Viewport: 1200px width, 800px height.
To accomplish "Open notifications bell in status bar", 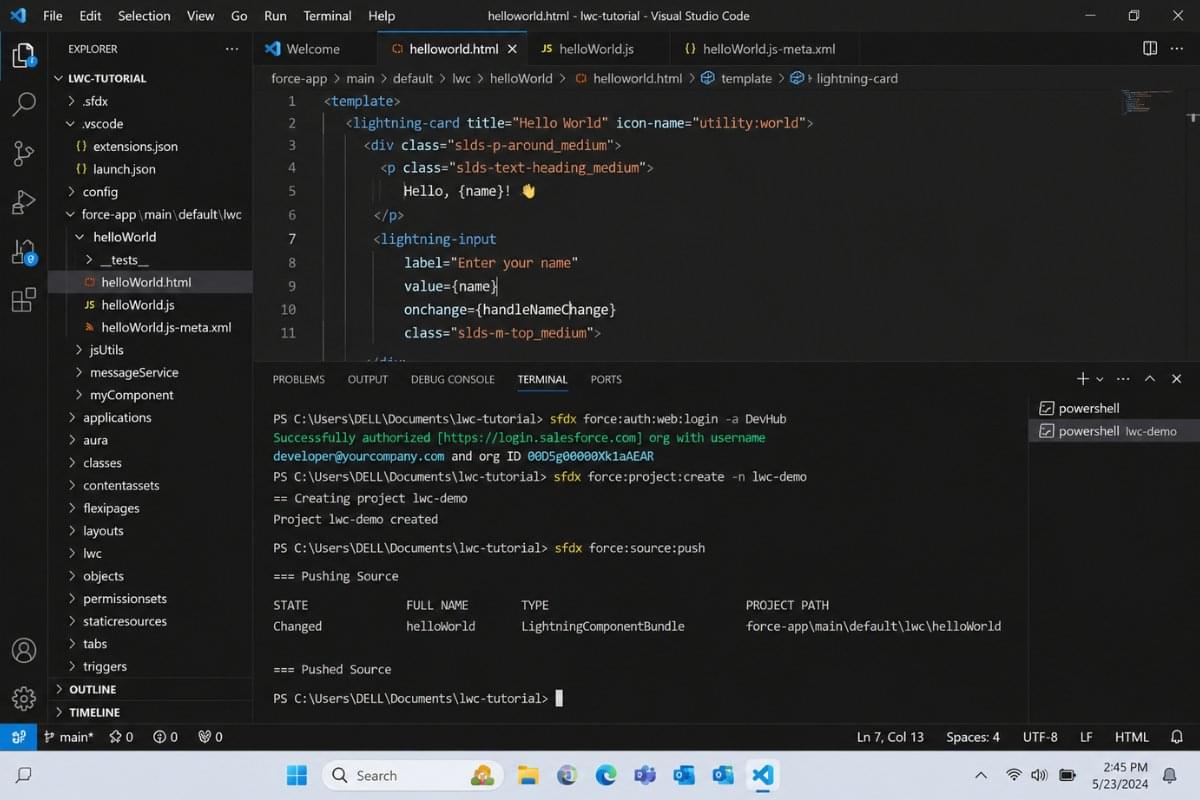I will 1177,737.
